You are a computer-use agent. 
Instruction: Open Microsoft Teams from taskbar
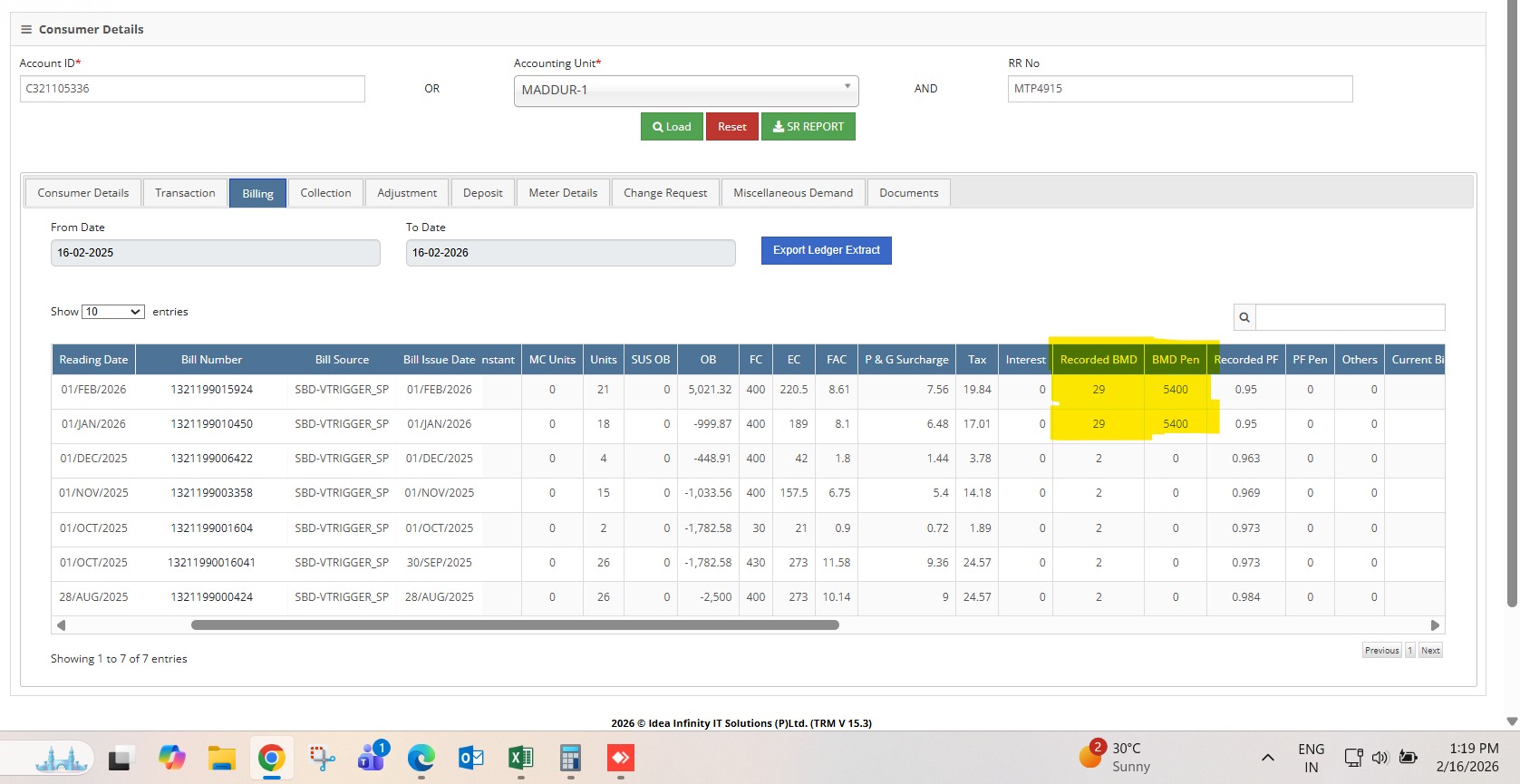[x=372, y=758]
